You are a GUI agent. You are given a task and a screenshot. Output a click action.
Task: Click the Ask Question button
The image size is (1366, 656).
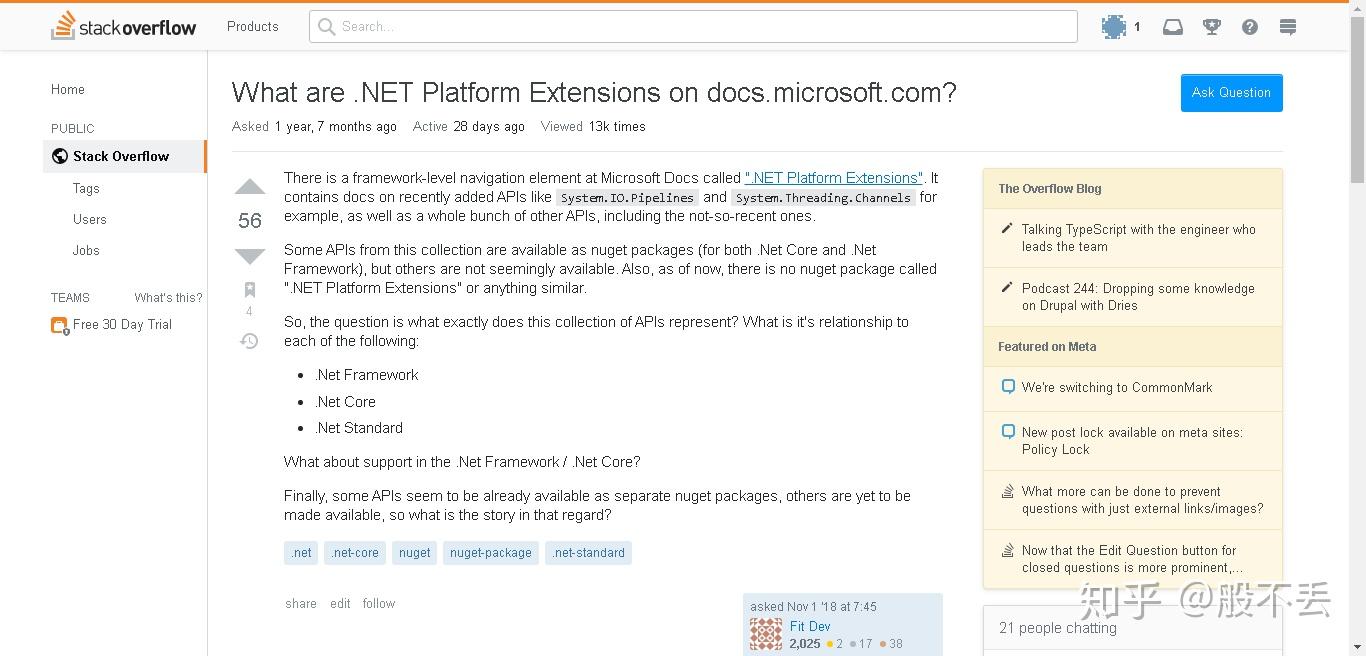(x=1231, y=93)
